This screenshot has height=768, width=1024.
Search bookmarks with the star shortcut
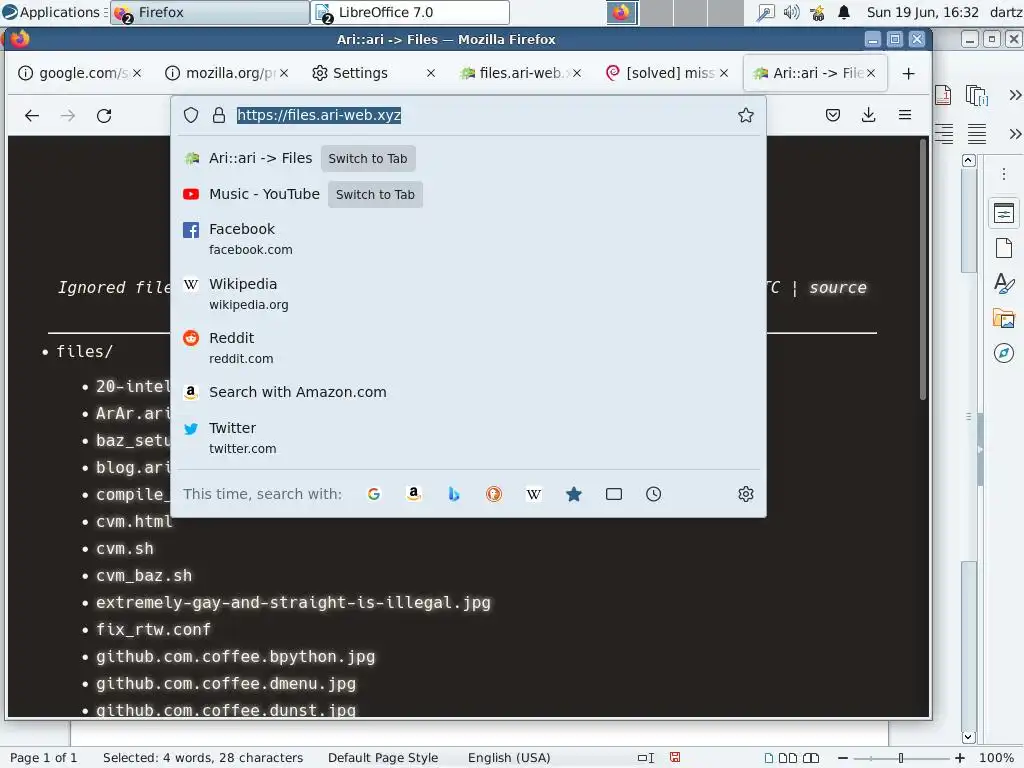[573, 494]
